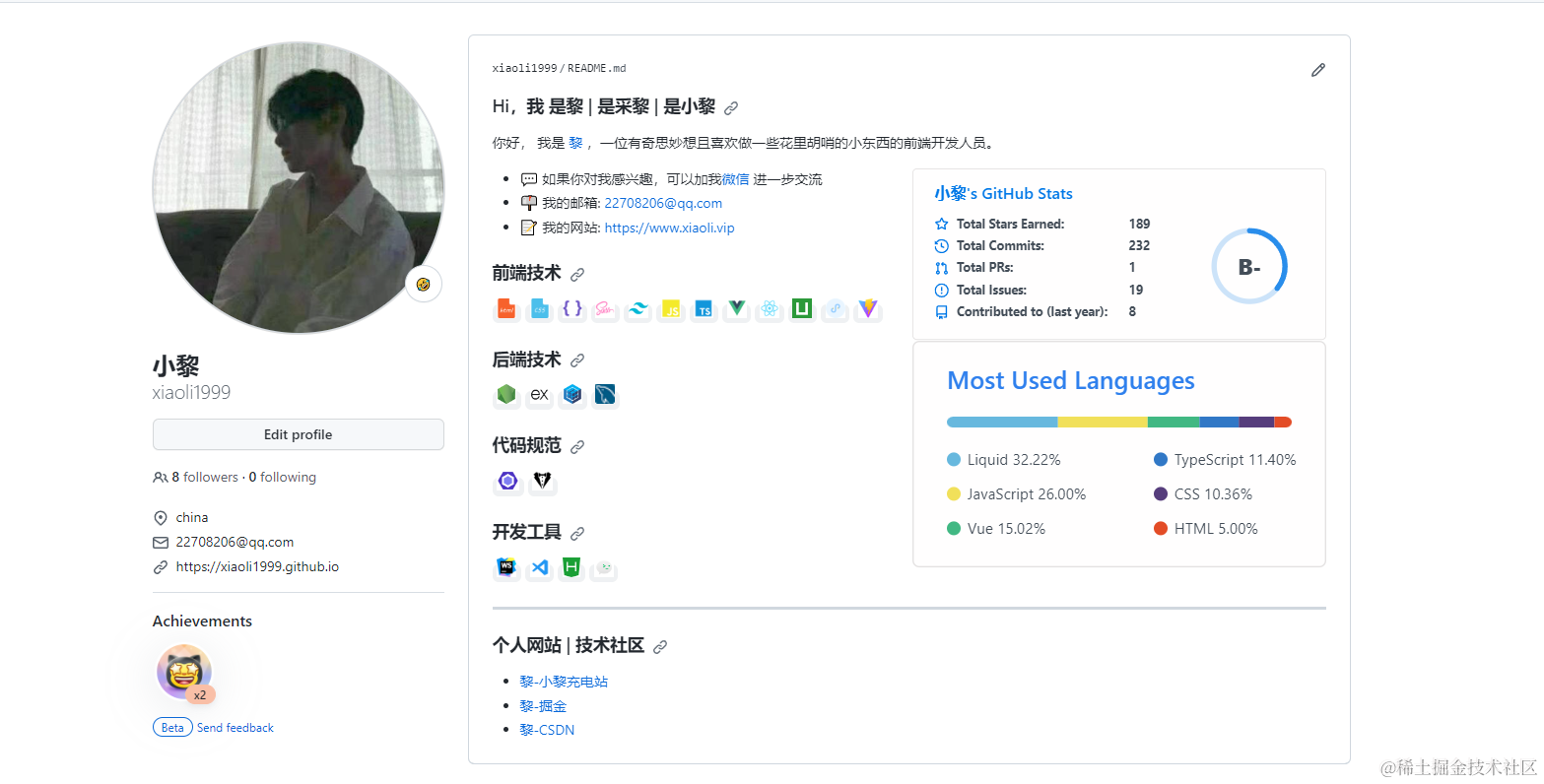Open https://xiaoli1999.github.io link
Image resolution: width=1544 pixels, height=784 pixels.
[x=257, y=566]
